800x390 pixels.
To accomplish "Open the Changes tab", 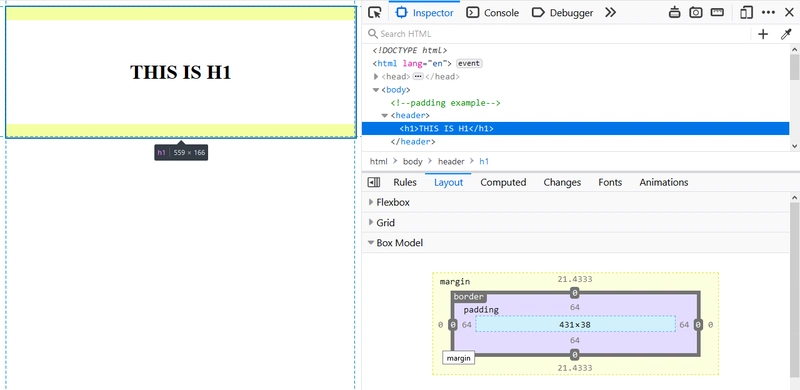I will click(562, 182).
